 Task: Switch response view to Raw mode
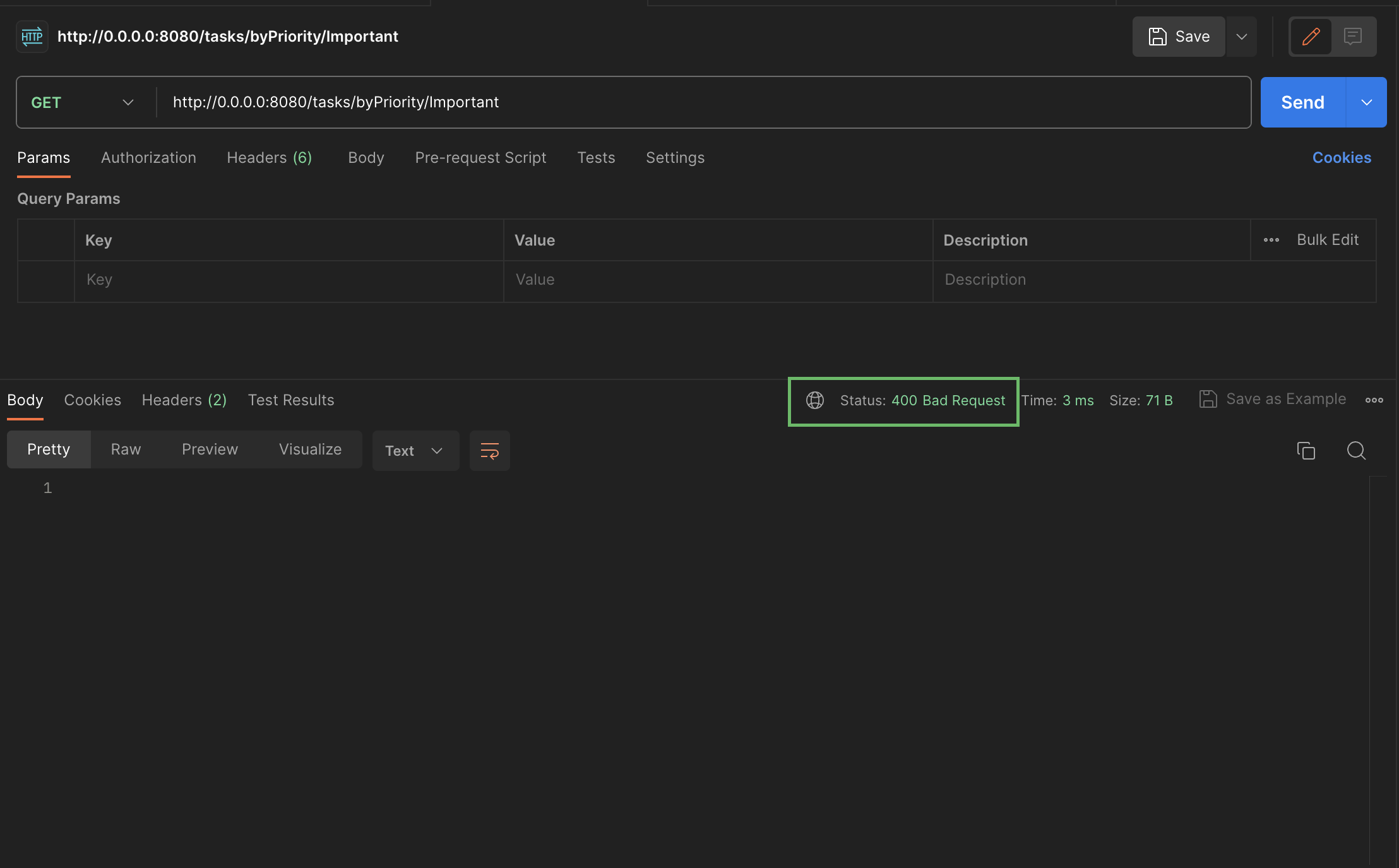click(x=126, y=449)
